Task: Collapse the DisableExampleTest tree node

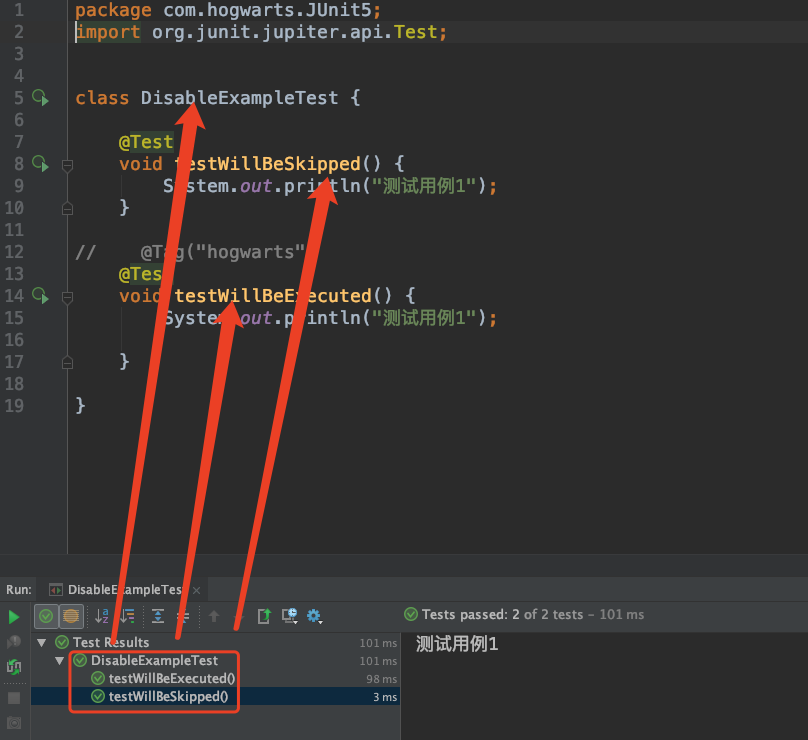Action: coord(59,661)
